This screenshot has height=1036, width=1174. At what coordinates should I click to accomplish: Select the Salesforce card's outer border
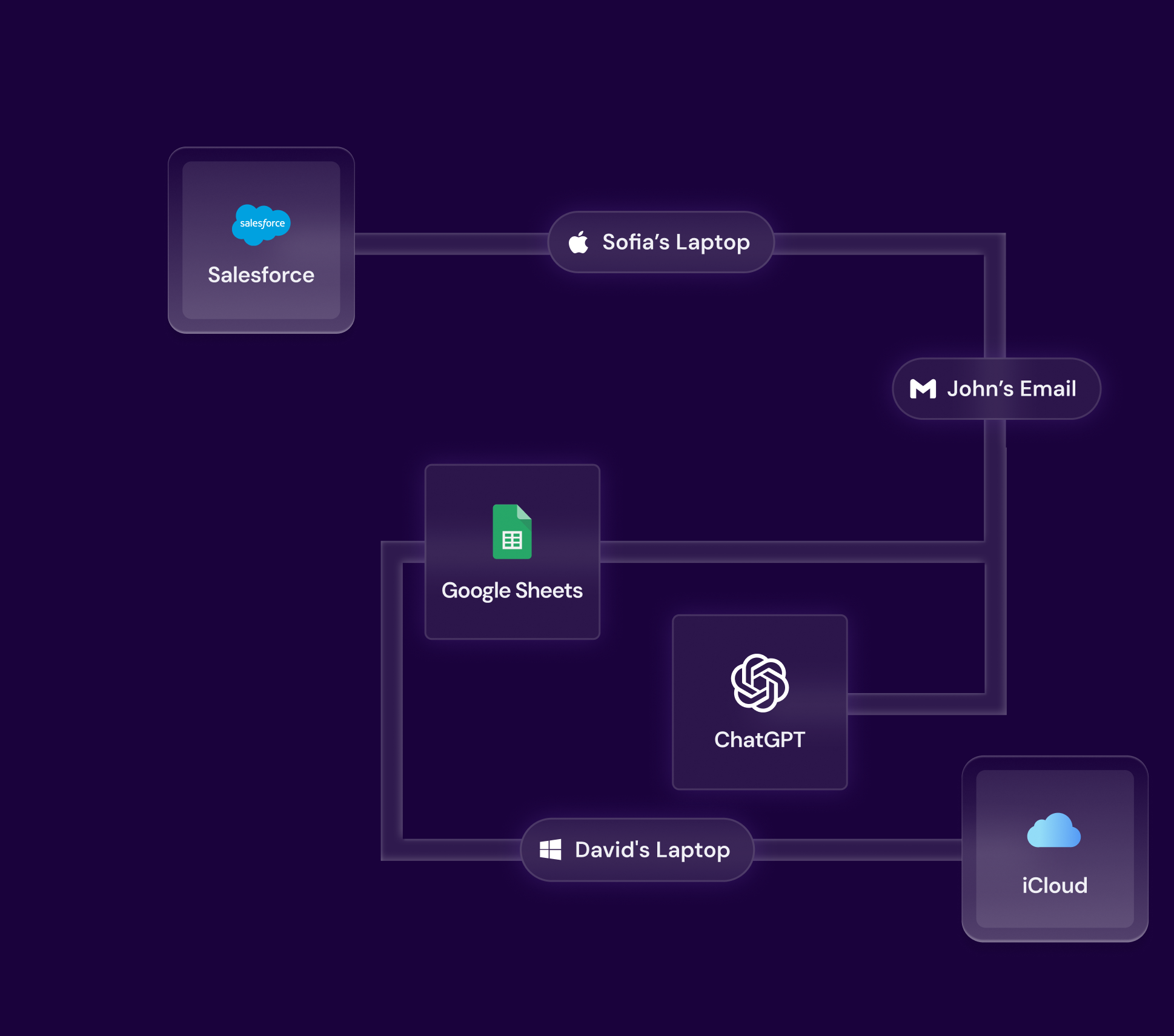(175, 240)
